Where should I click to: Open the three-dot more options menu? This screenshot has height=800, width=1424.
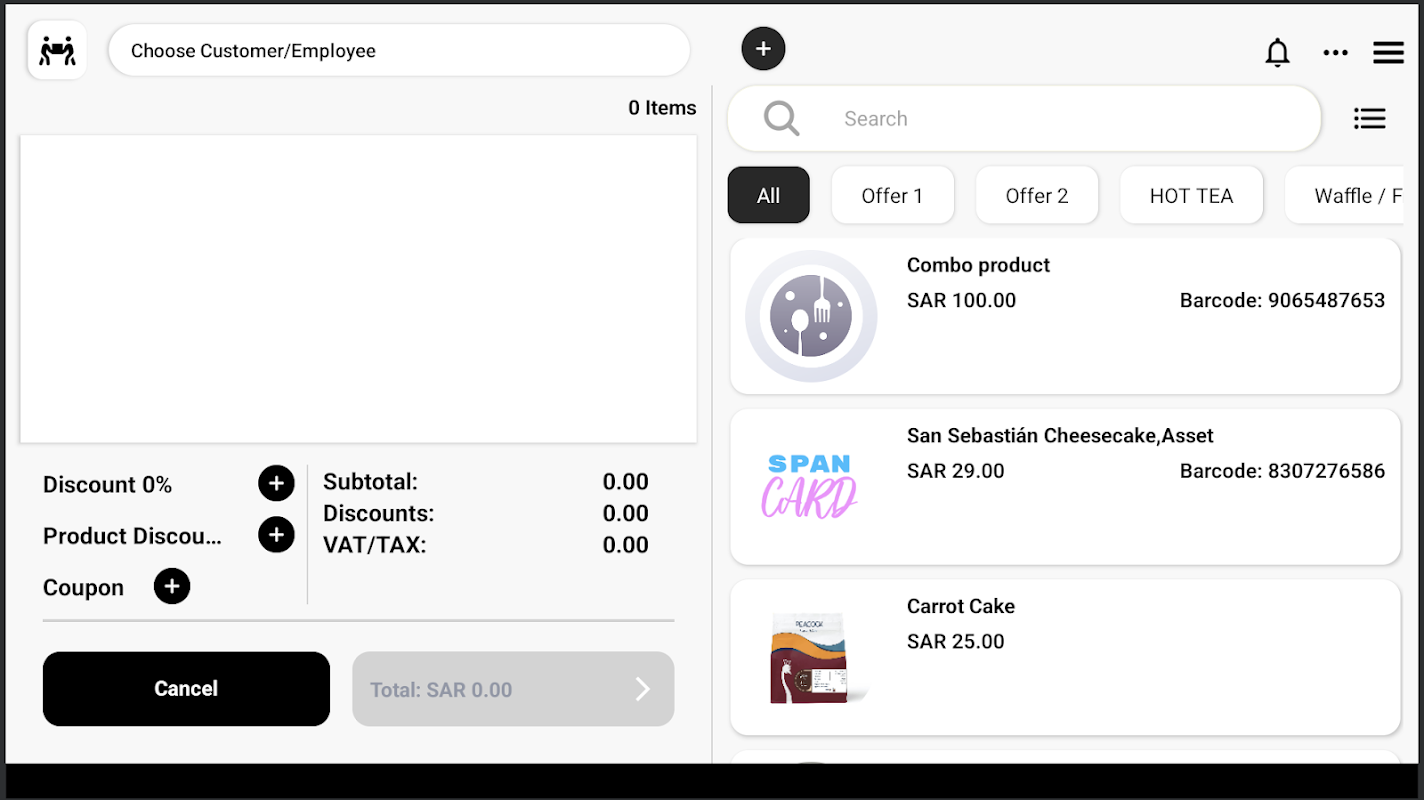click(x=1335, y=53)
